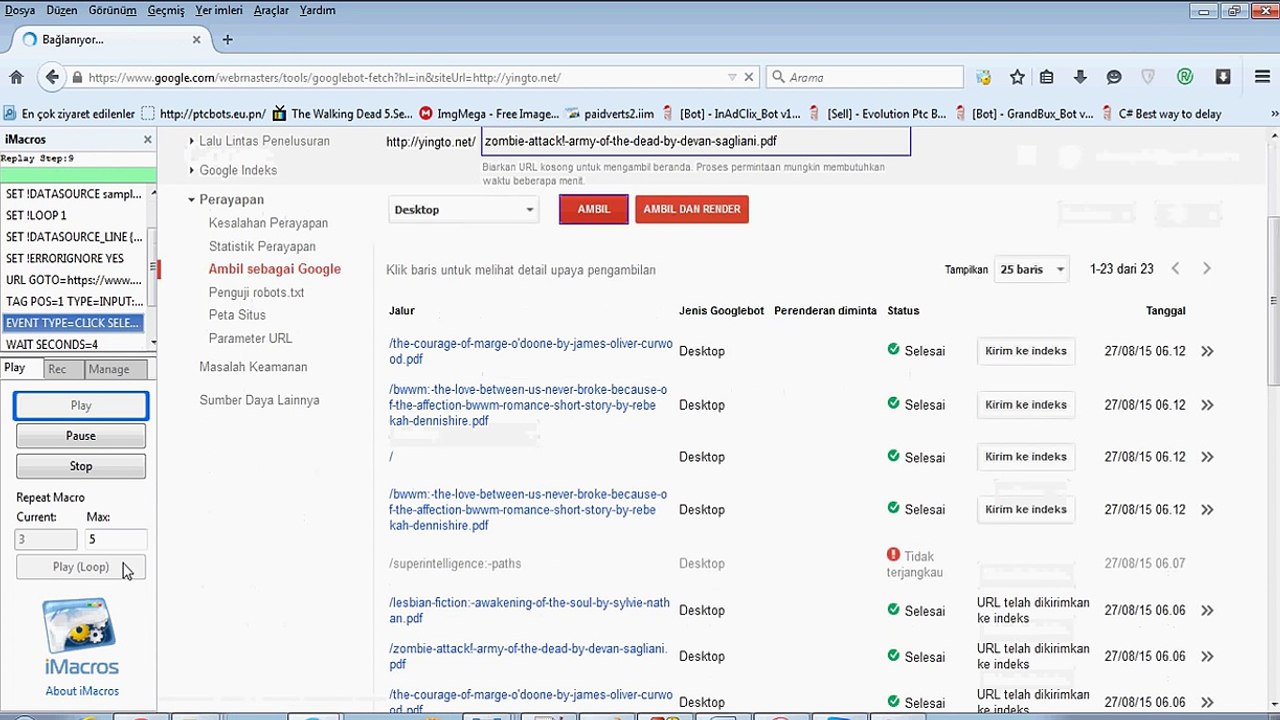This screenshot has width=1280, height=720.
Task: Open the Geçmiş menu
Action: pos(166,10)
